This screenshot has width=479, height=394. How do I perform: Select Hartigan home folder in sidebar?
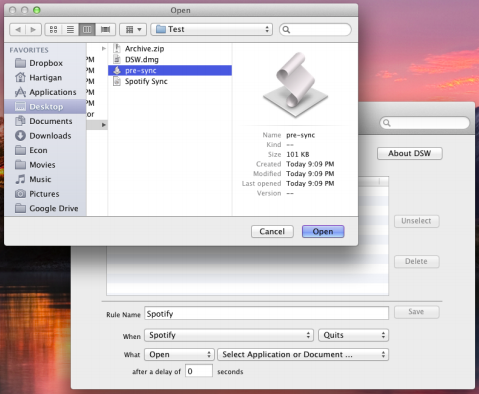45,78
